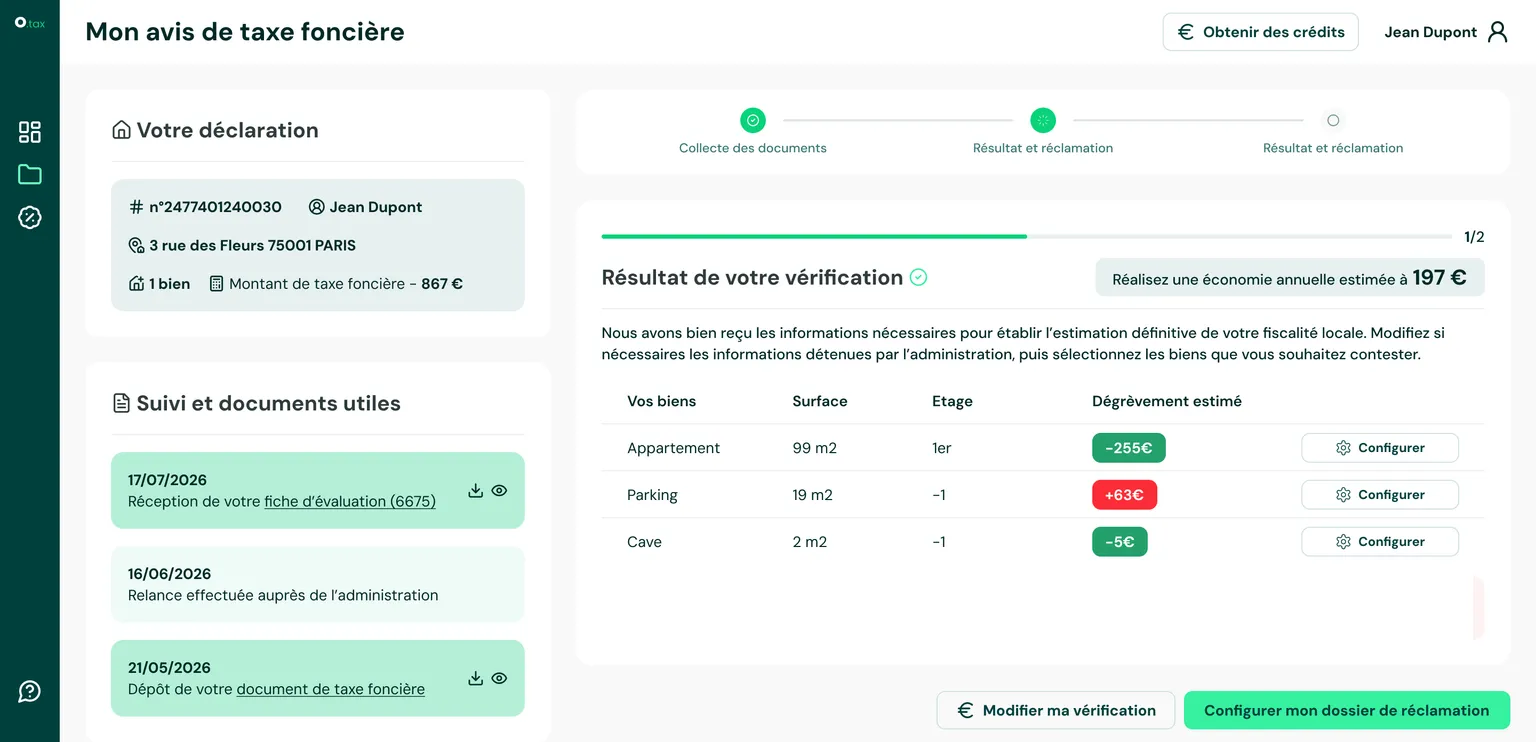Click the Surface column header
Screen dimensions: 1536x742
pos(820,401)
